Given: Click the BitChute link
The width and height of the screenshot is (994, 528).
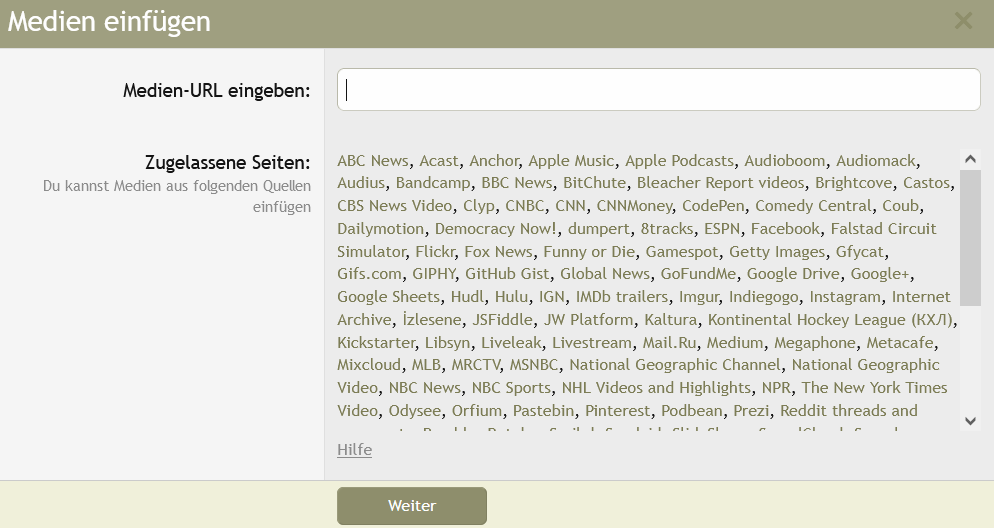Looking at the screenshot, I should coord(595,183).
